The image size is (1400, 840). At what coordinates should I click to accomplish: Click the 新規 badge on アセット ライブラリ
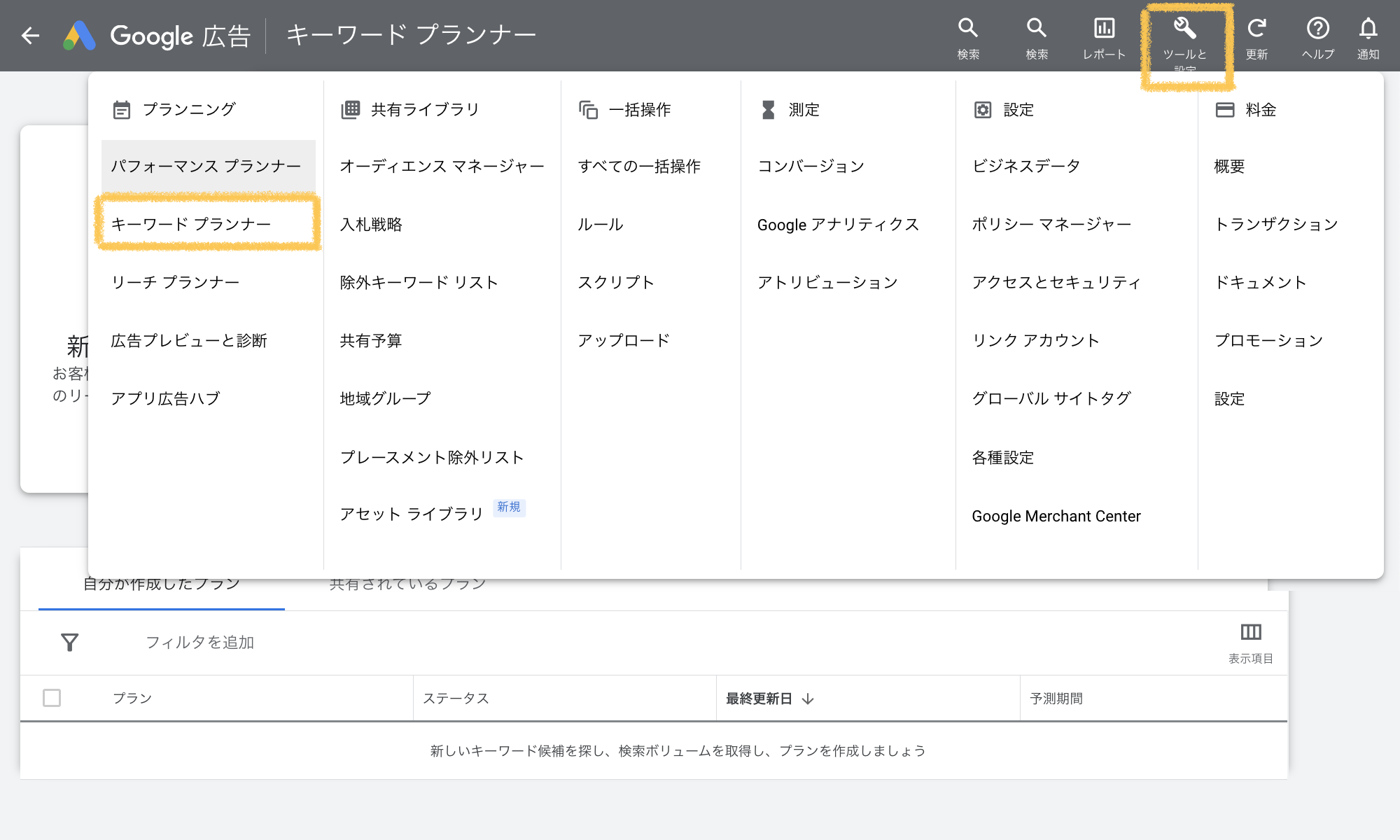coord(509,507)
